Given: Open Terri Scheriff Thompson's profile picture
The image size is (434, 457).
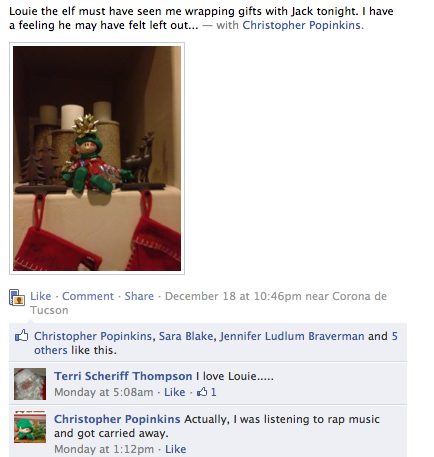Looking at the screenshot, I should pyautogui.click(x=30, y=384).
